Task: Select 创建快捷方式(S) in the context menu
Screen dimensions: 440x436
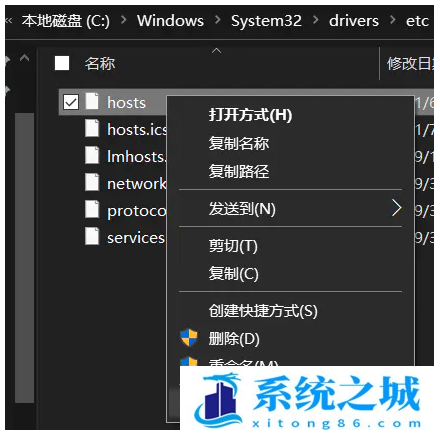Action: [263, 311]
